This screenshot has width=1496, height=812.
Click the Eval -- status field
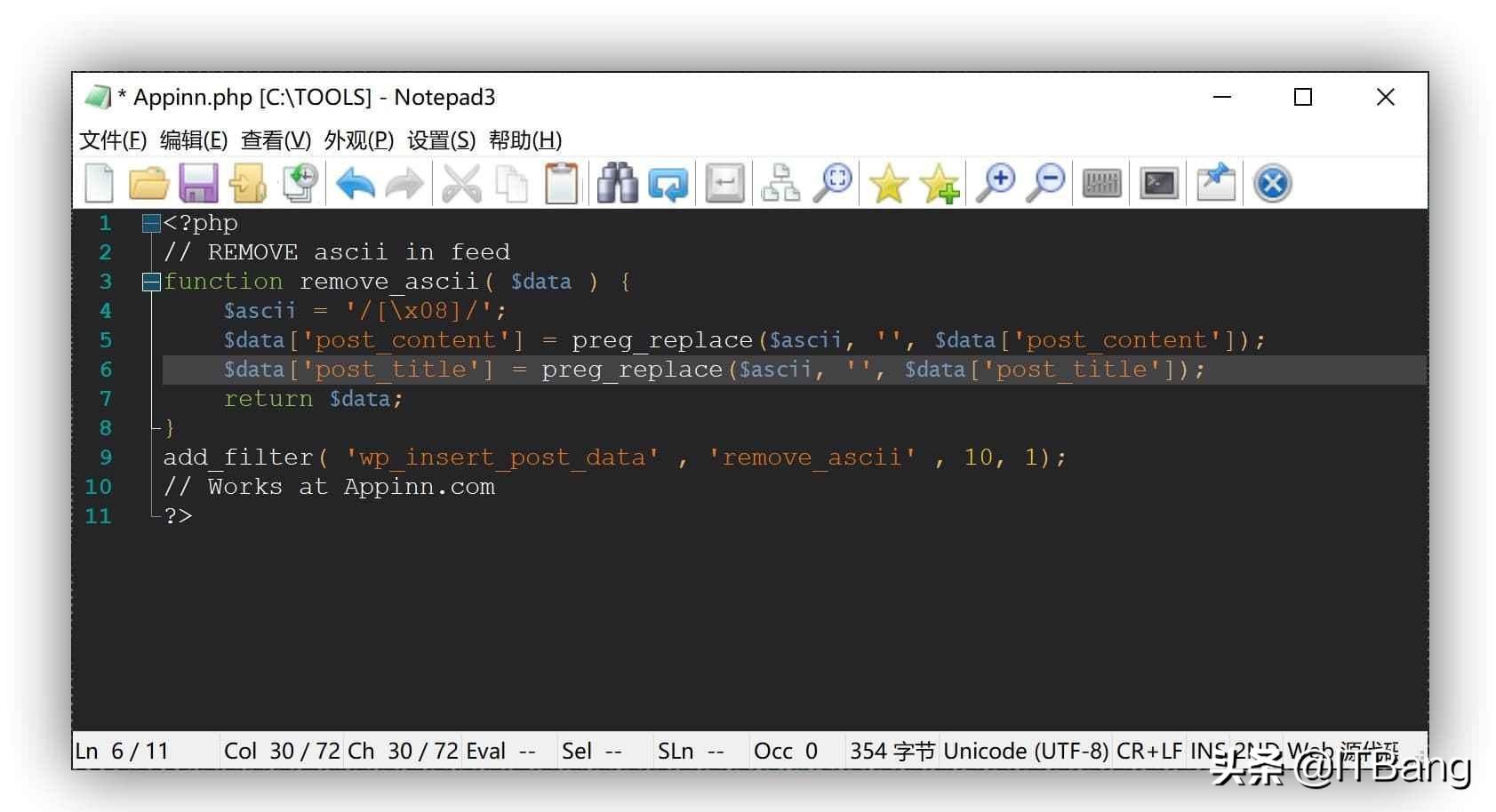pyautogui.click(x=501, y=751)
